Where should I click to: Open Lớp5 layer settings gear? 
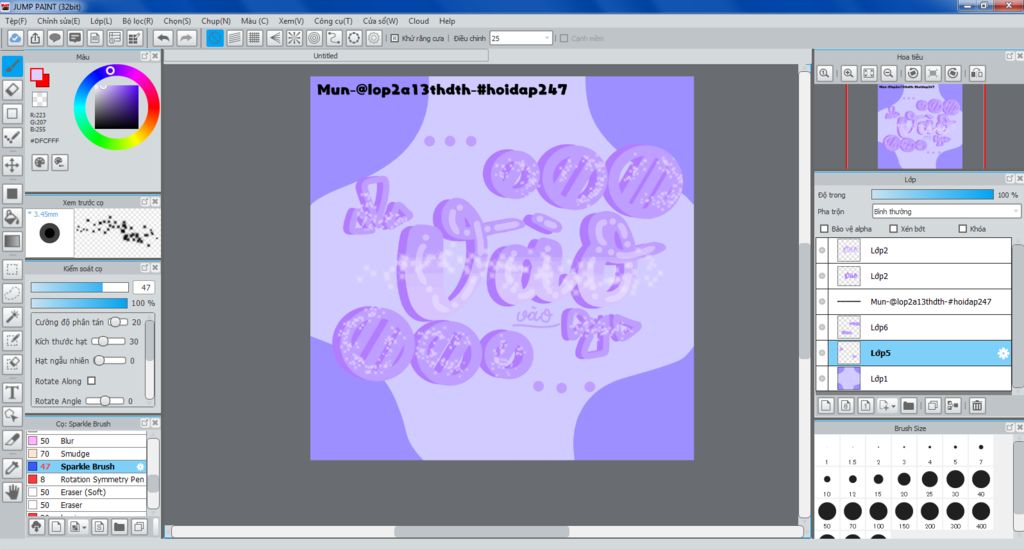click(x=1002, y=353)
